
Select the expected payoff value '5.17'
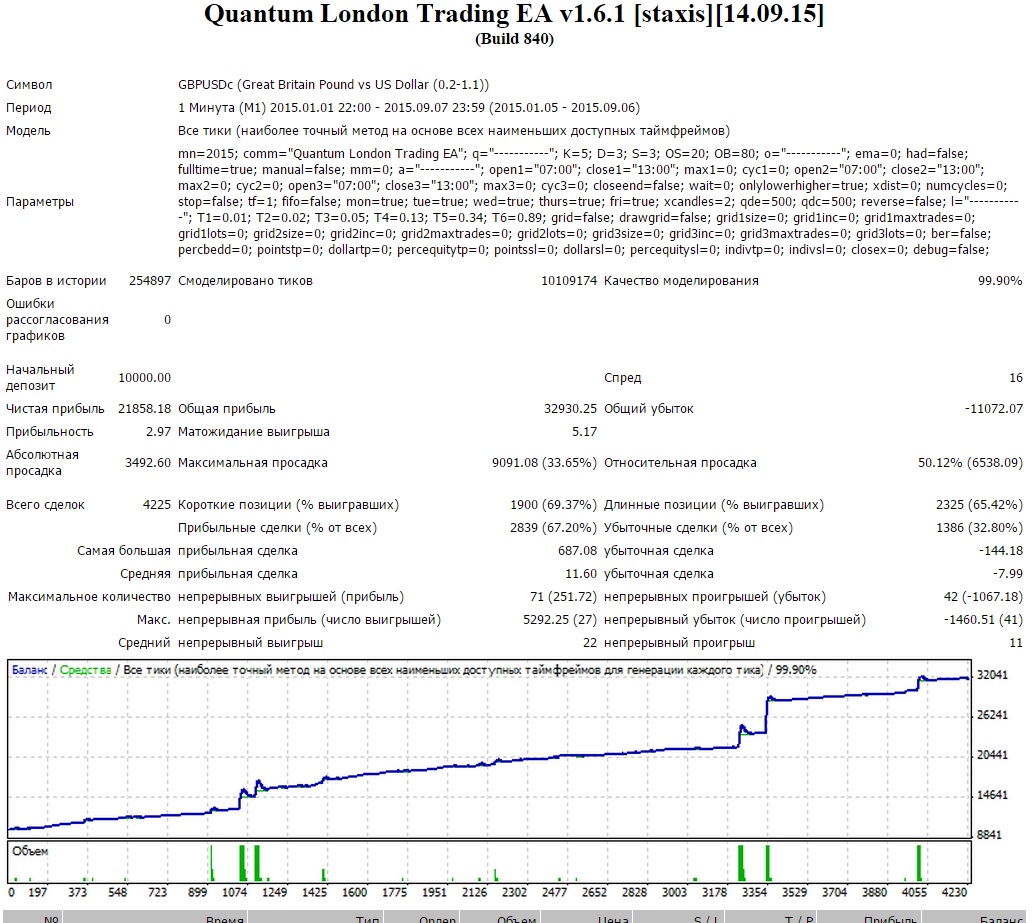585,432
